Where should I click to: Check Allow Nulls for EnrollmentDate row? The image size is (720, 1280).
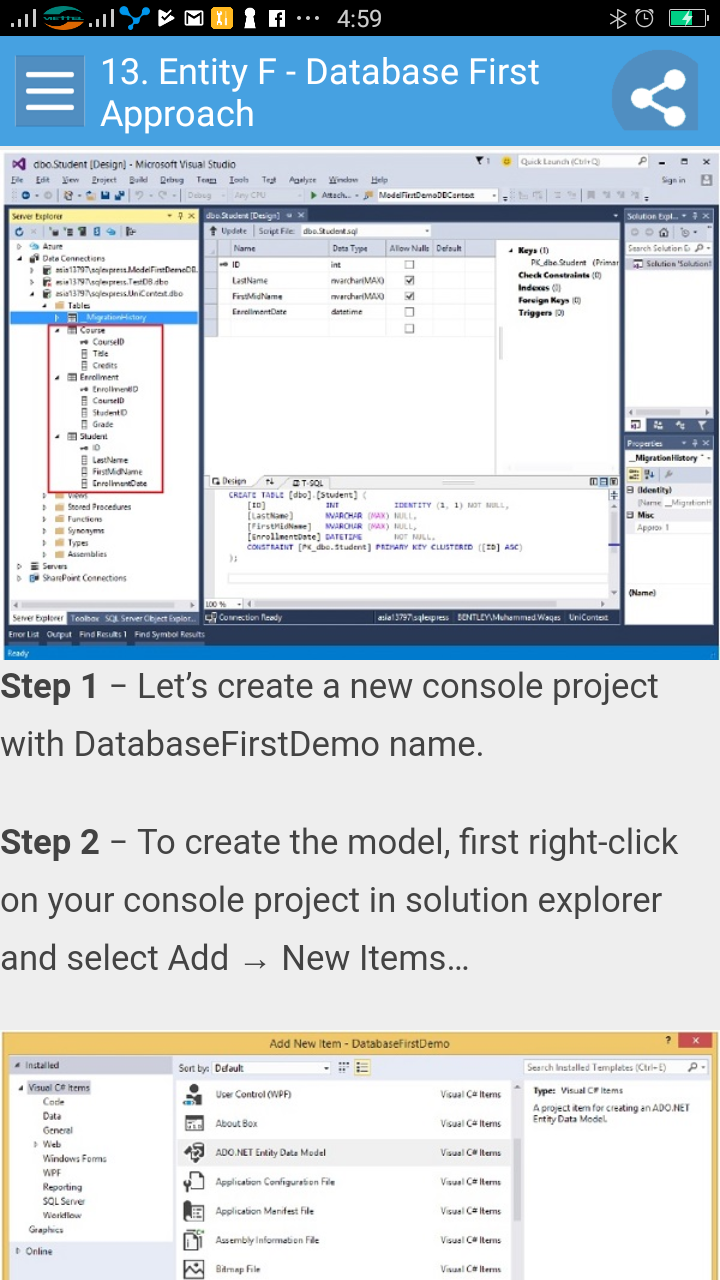click(x=409, y=312)
